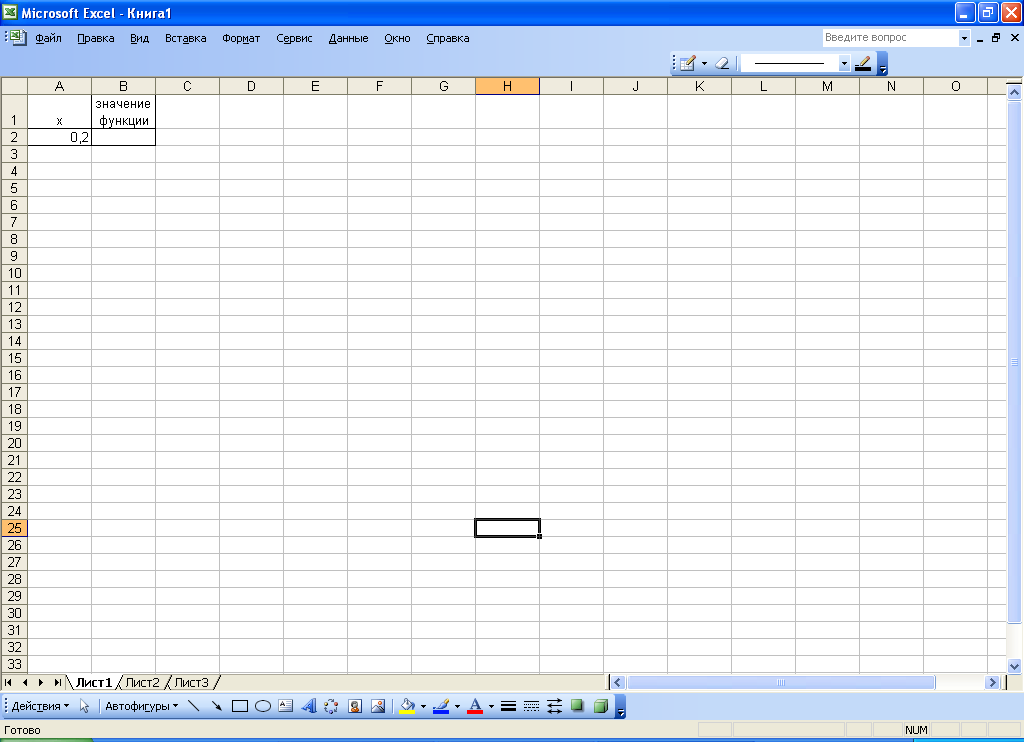Open the fill color dropdown arrow
The width and height of the screenshot is (1024, 742).
(423, 706)
